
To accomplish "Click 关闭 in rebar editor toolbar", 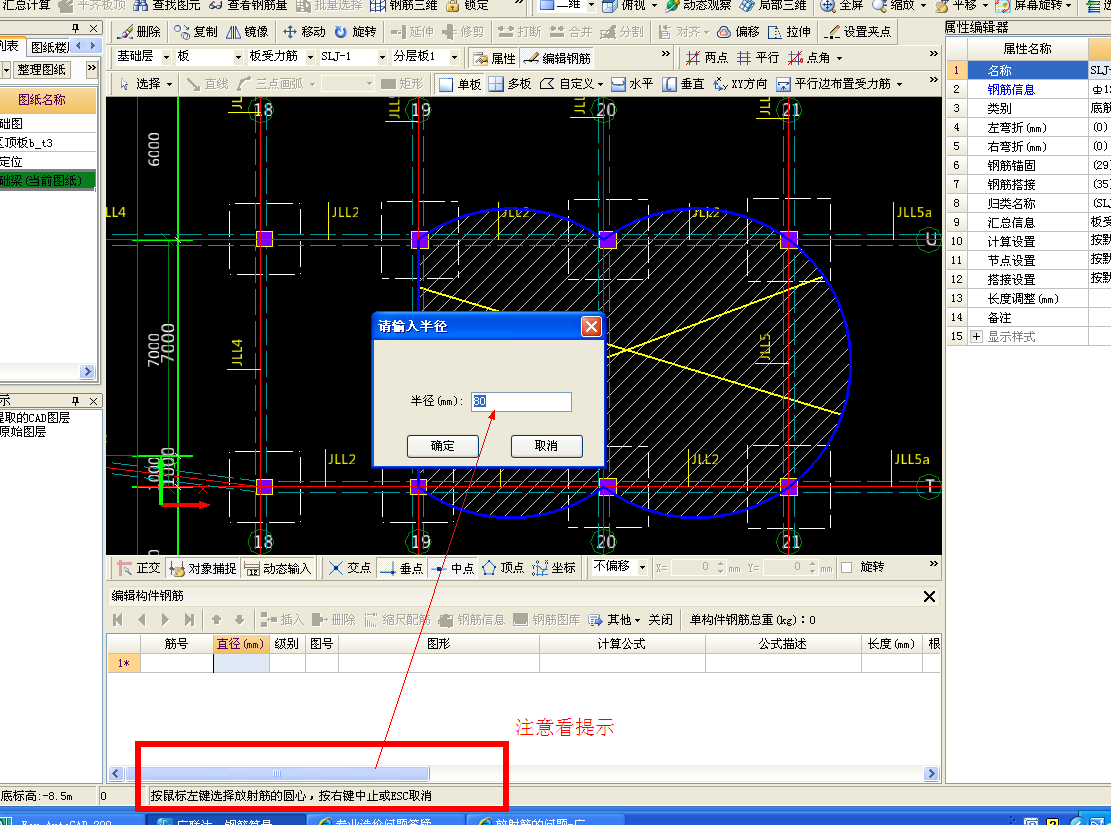I will point(660,620).
